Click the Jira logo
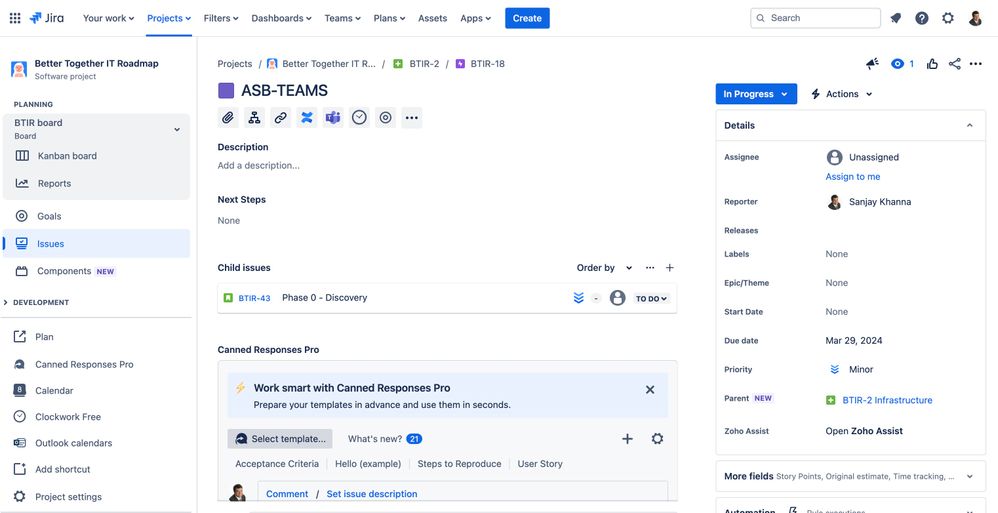998x513 pixels. click(46, 18)
